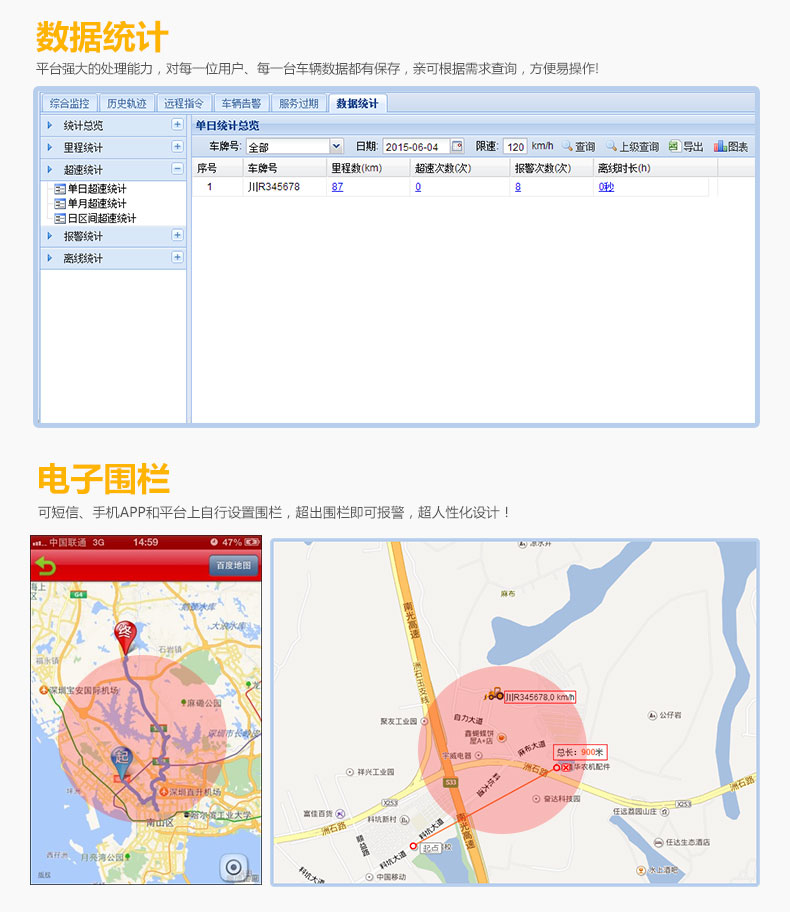
Task: Expand the 统计总览 section
Action: click(177, 125)
